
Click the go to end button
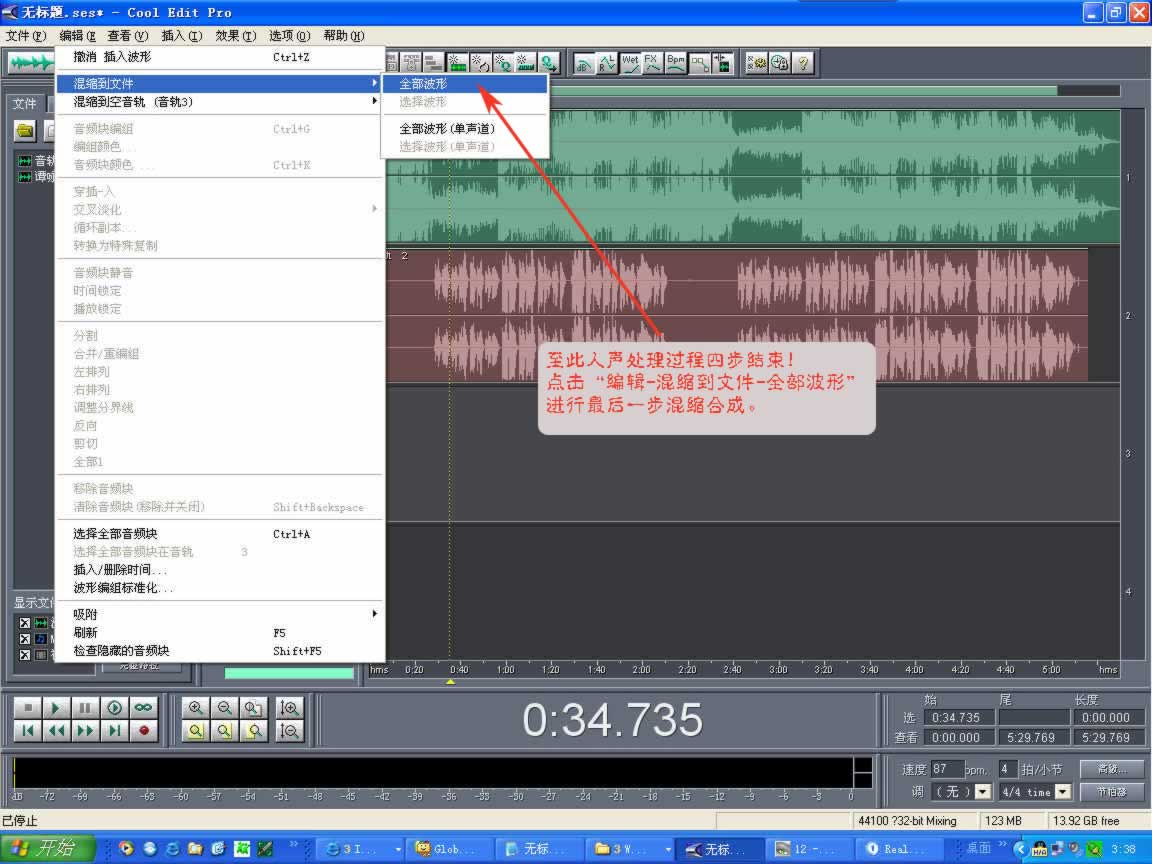pyautogui.click(x=115, y=730)
